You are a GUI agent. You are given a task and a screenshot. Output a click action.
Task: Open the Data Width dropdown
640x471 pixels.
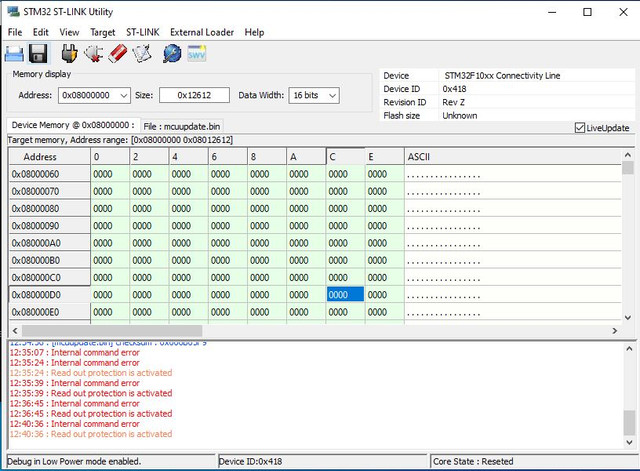[333, 96]
